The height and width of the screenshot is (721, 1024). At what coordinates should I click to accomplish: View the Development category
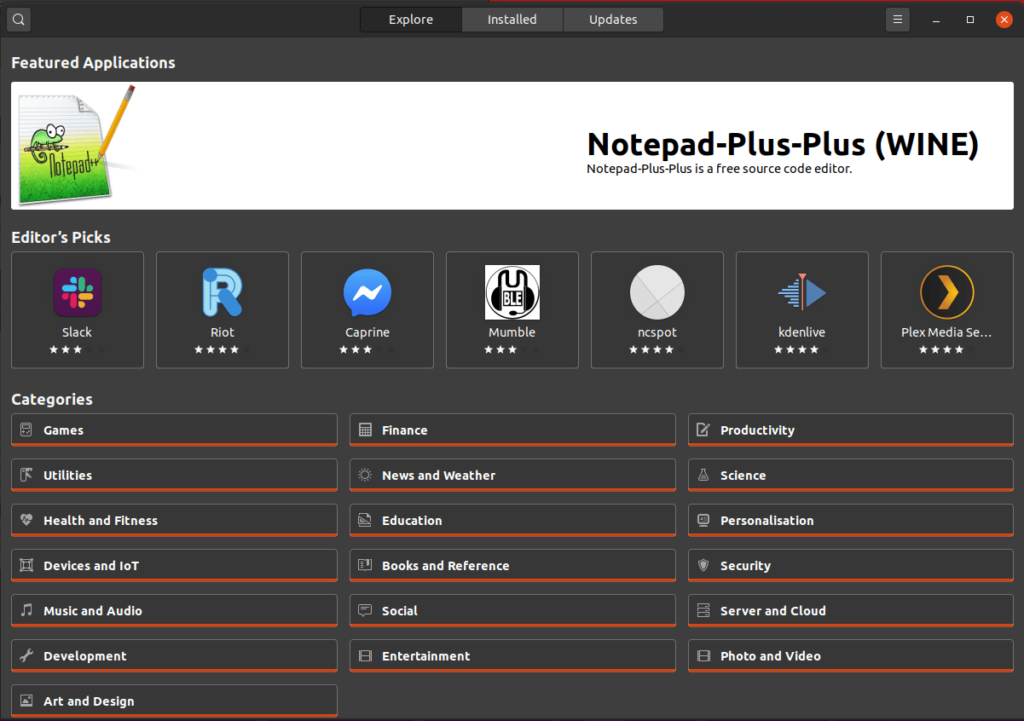pos(174,655)
